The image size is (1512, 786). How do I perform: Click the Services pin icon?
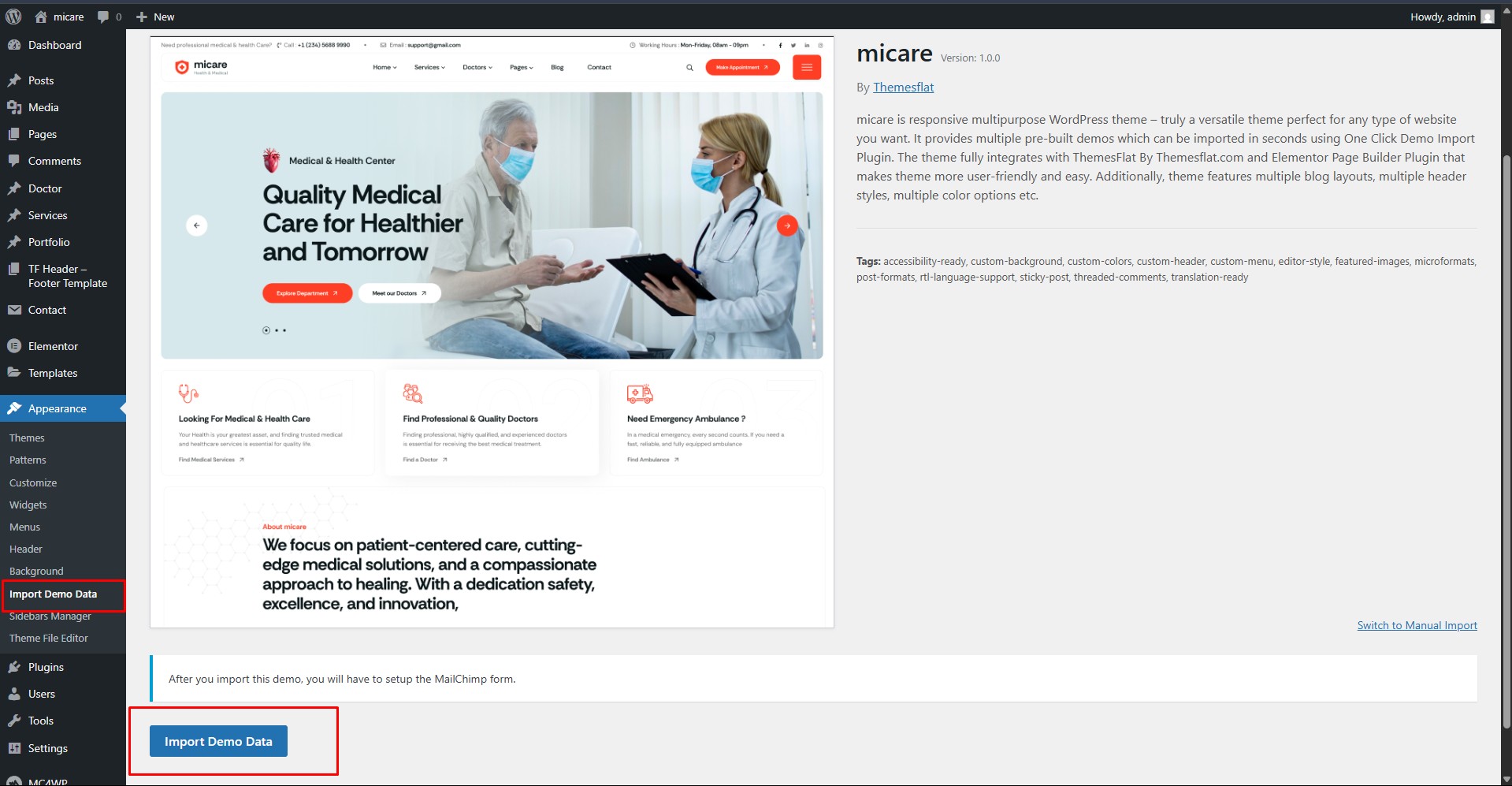click(x=14, y=215)
